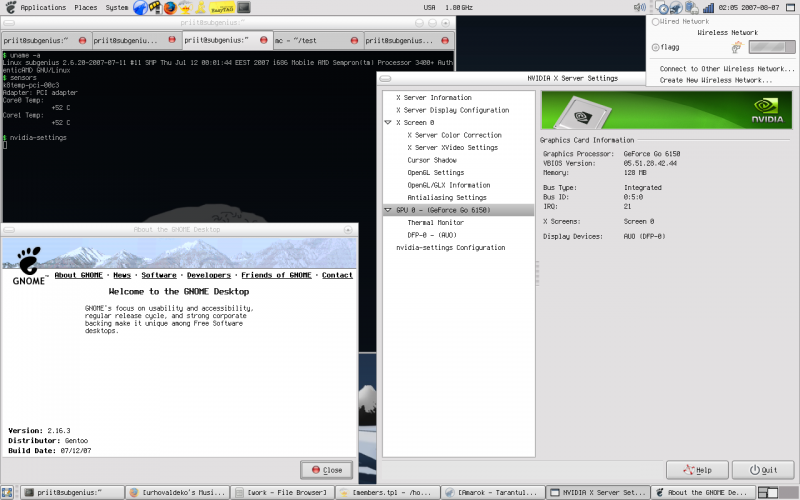
Task: Select X Server Display Configuration item
Action: (x=453, y=110)
